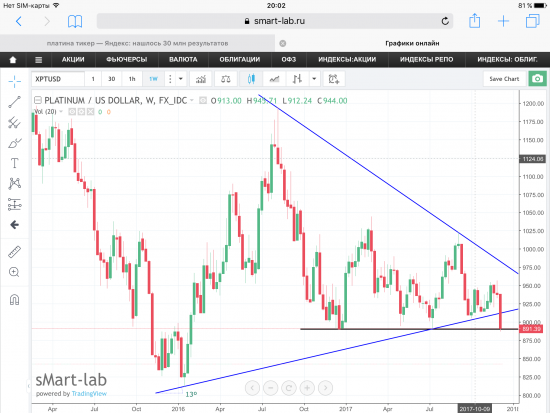Select the crosshair cursor tool
The height and width of the screenshot is (413, 550).
(15, 81)
